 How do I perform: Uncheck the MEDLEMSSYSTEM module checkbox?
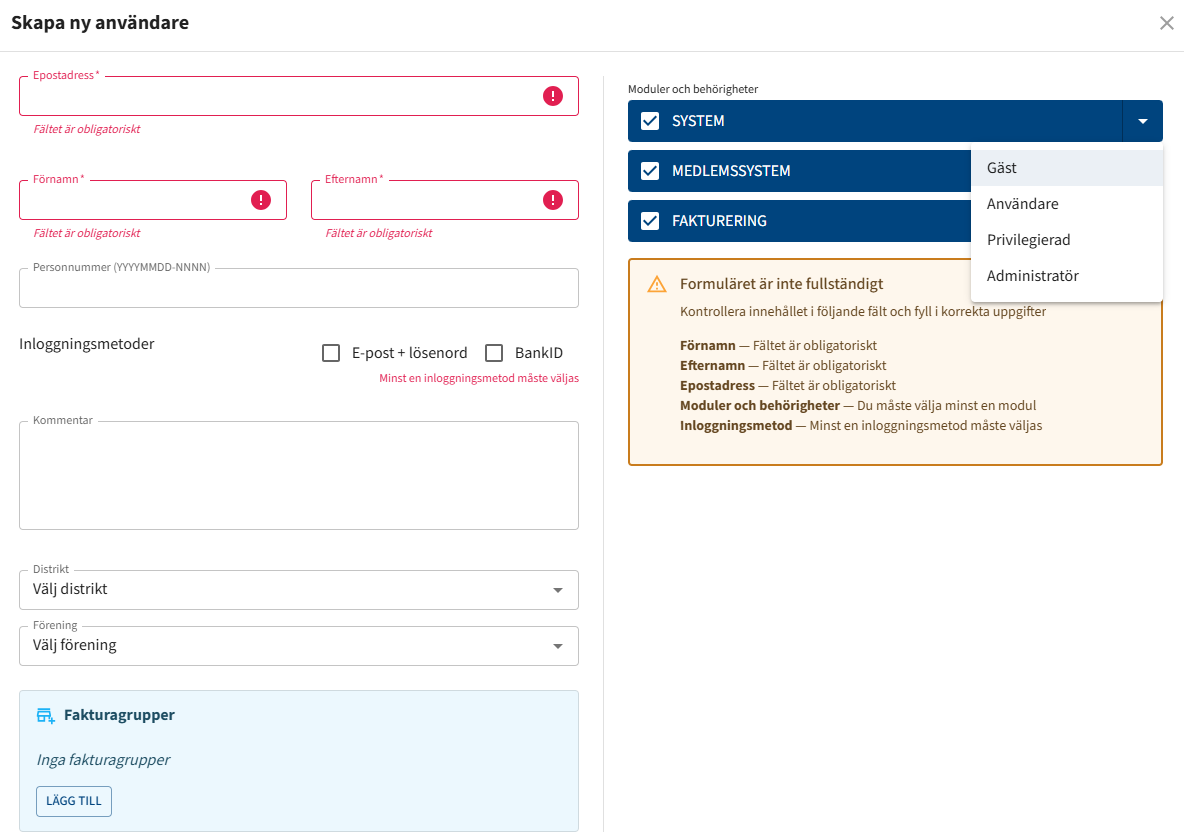(650, 171)
